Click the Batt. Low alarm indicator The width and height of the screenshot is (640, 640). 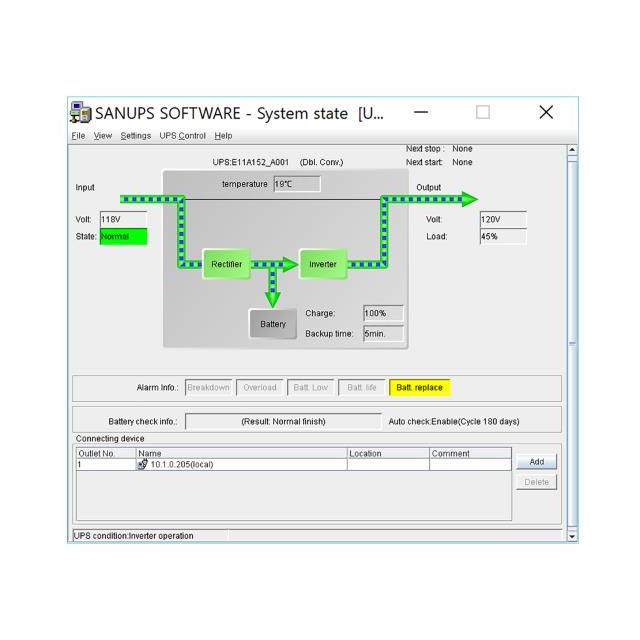311,387
